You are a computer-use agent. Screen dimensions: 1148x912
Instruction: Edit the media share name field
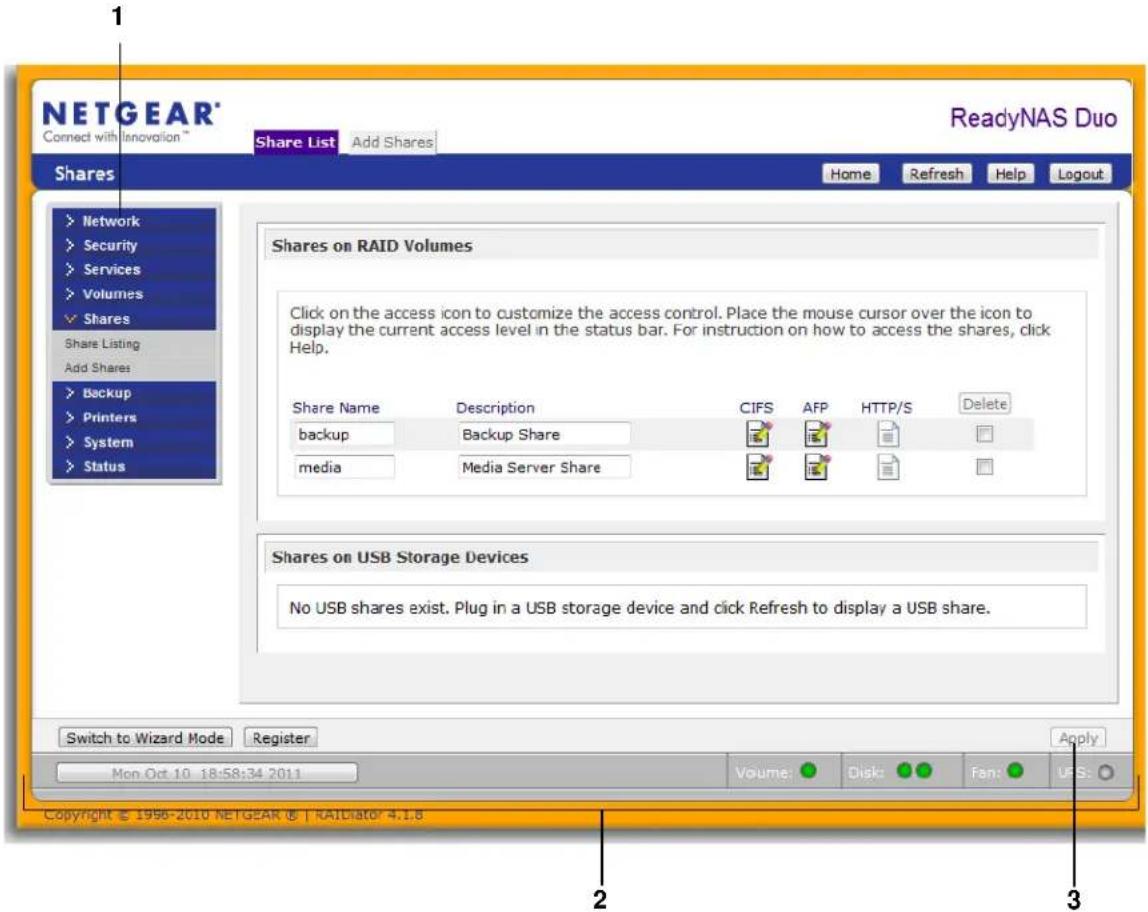point(344,467)
